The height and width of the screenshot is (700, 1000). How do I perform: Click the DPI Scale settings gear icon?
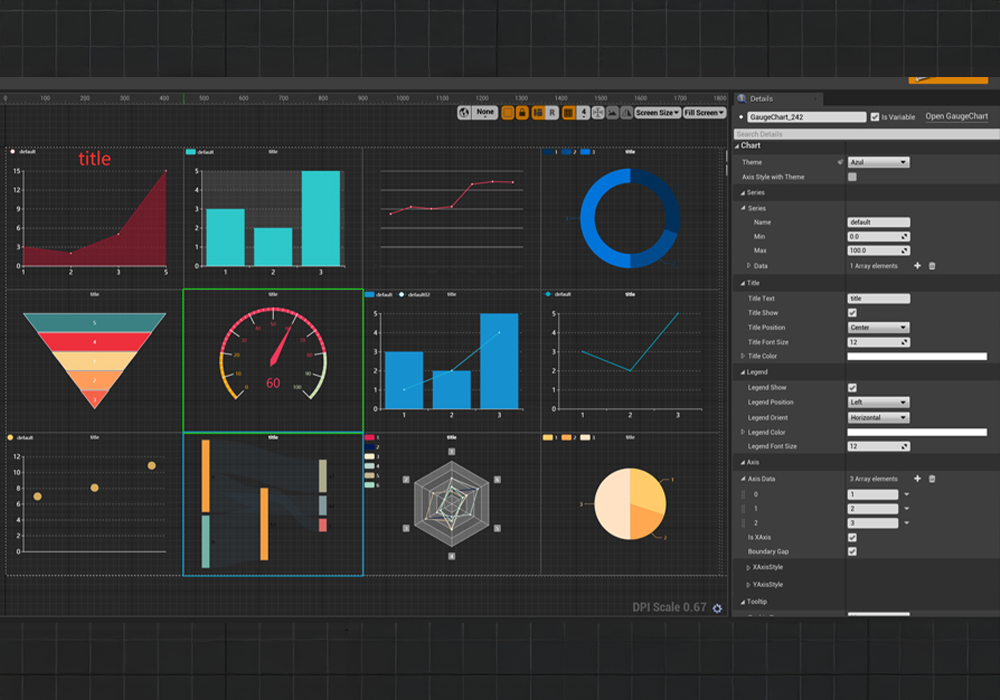717,608
